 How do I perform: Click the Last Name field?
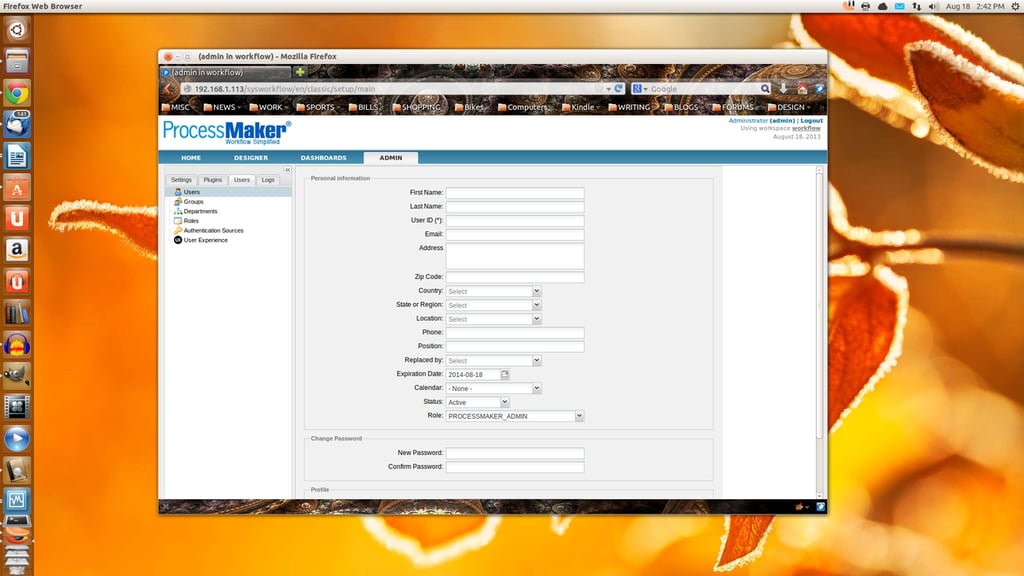point(515,206)
